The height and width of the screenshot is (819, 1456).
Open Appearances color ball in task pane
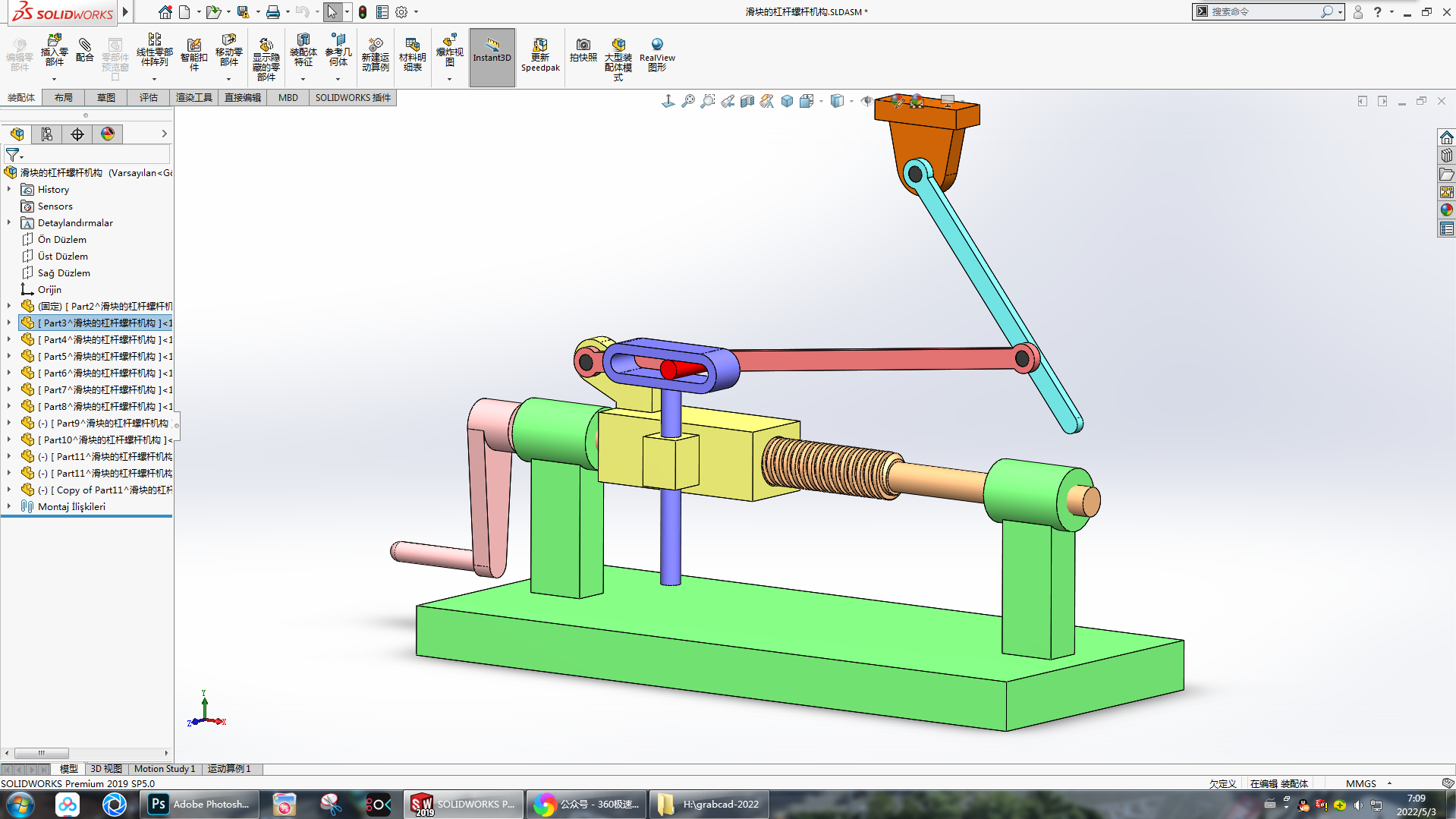1446,210
